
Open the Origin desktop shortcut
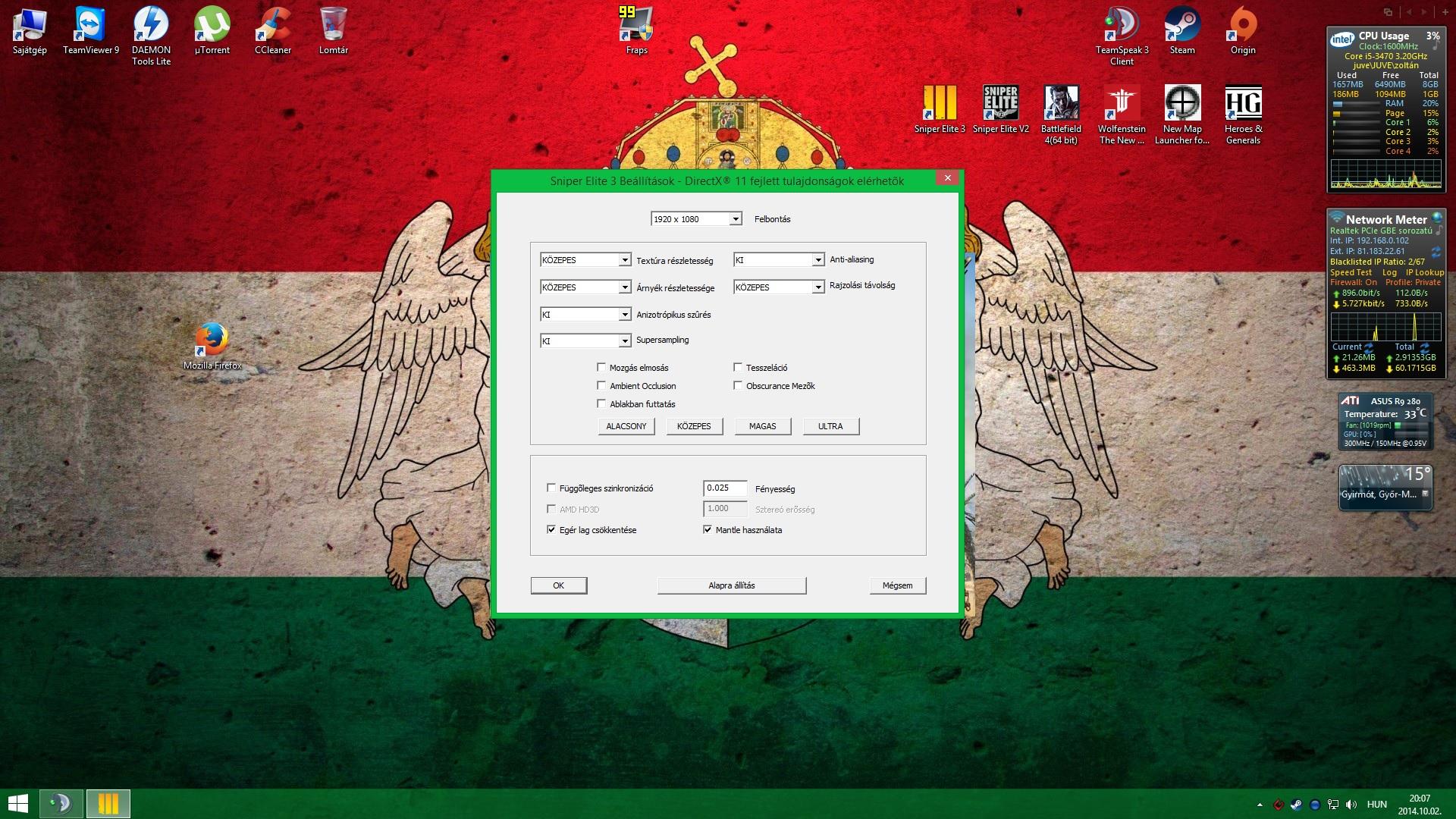(1243, 31)
